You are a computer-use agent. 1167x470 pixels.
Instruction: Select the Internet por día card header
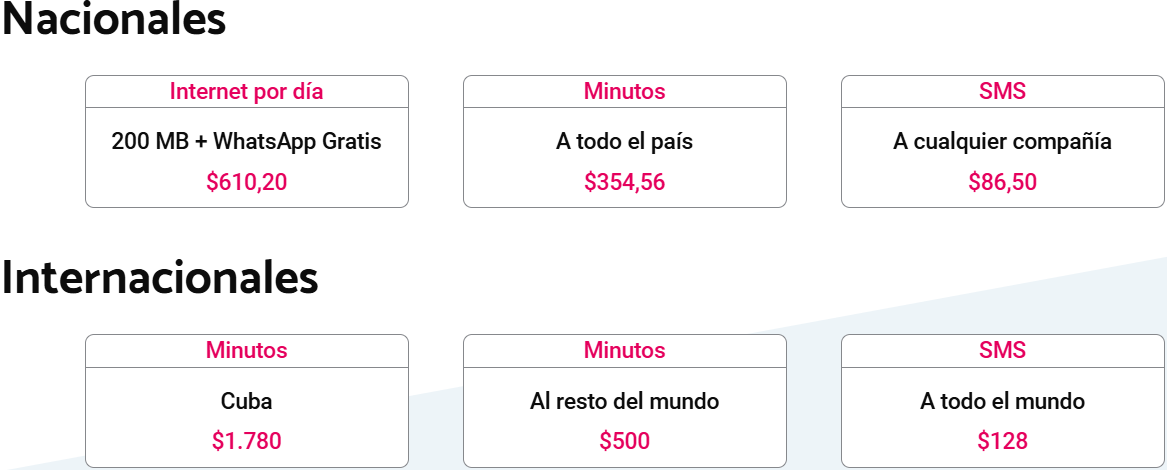coord(246,92)
